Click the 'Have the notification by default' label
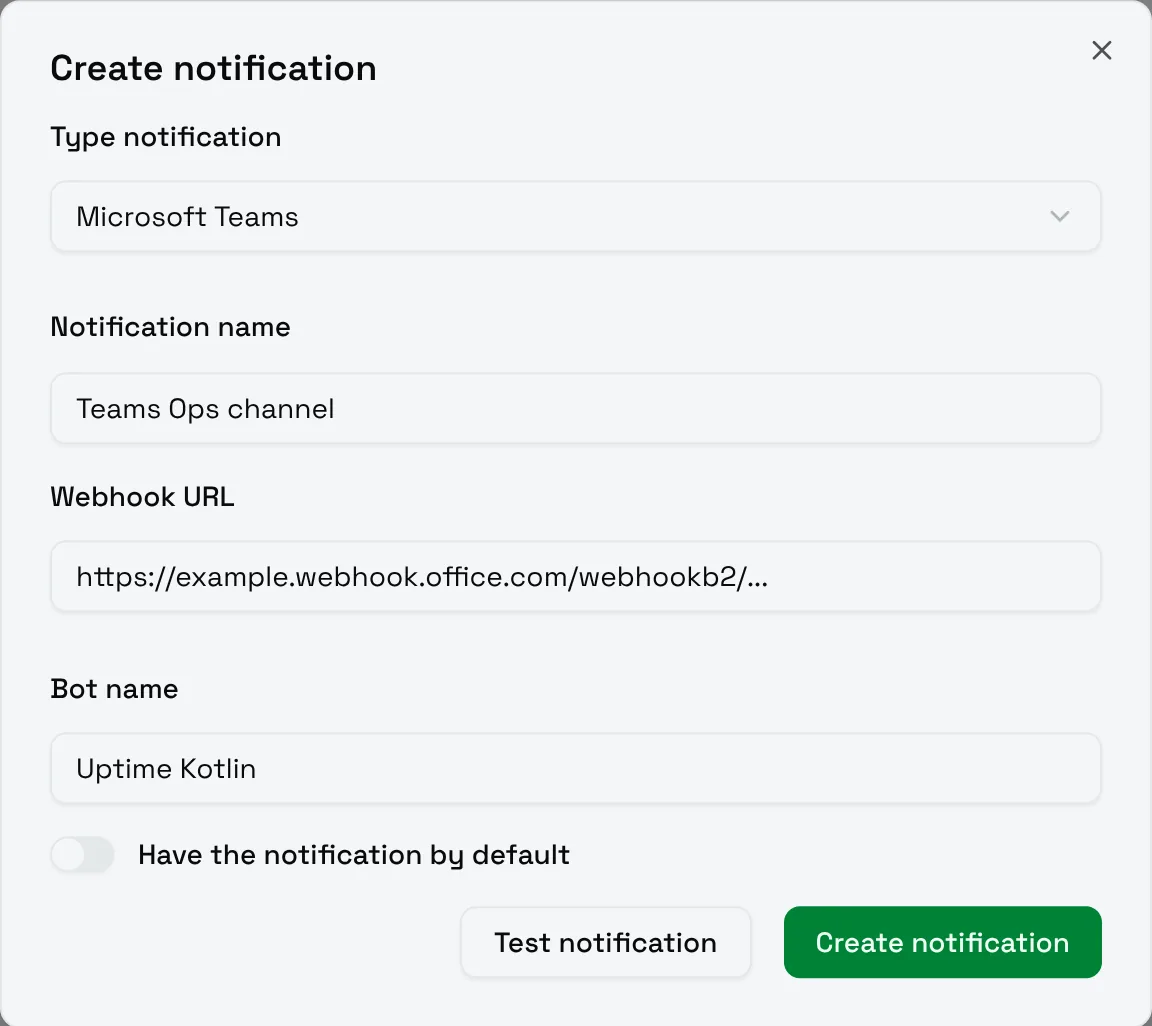Screen dimensions: 1152x1026 (x=353, y=855)
